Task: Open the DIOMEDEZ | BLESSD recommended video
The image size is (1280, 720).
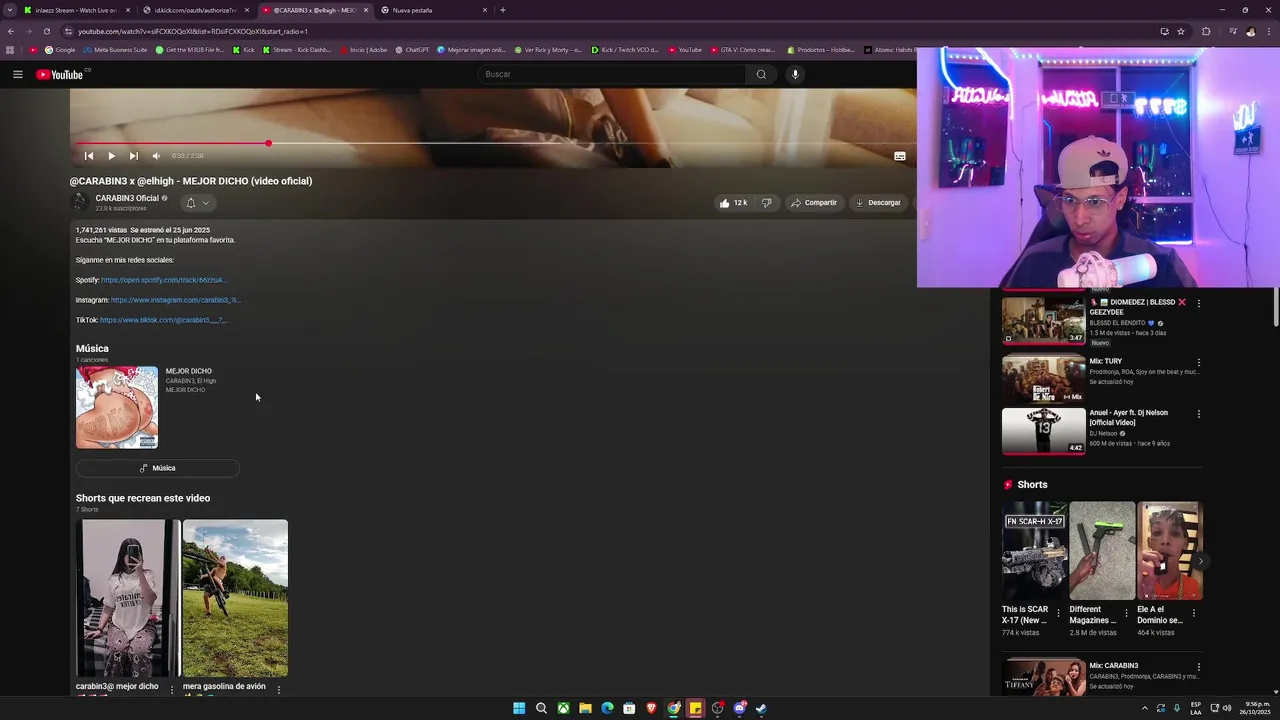Action: pyautogui.click(x=1043, y=320)
